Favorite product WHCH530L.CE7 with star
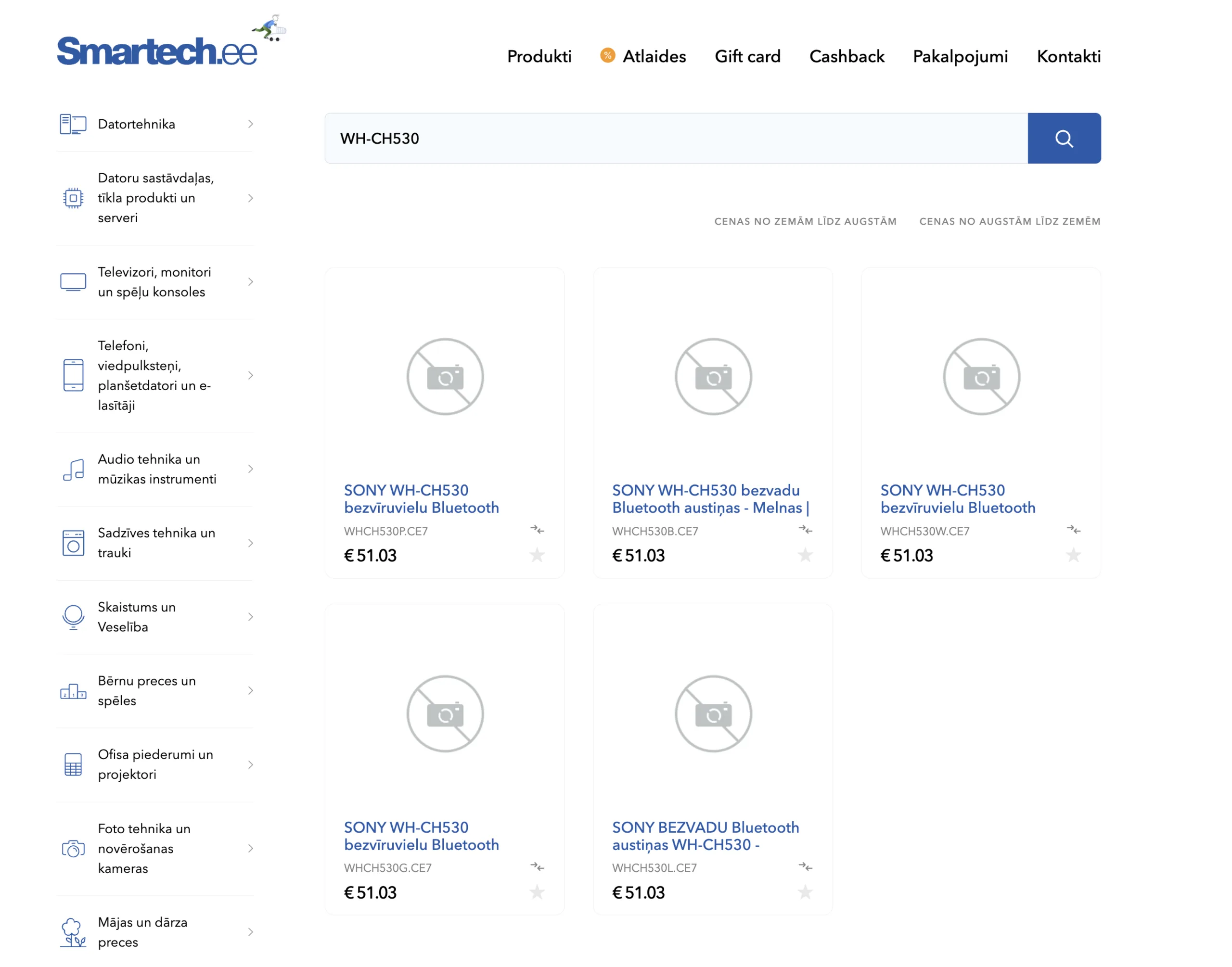Image resolution: width=1232 pixels, height=967 pixels. click(805, 892)
